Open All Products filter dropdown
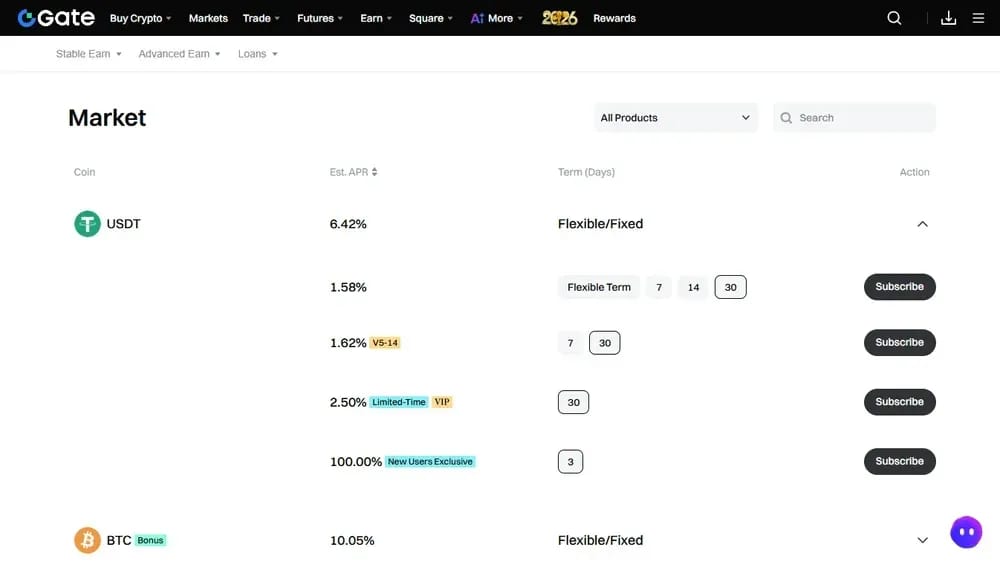Viewport: 1000px width, 571px height. coord(675,117)
